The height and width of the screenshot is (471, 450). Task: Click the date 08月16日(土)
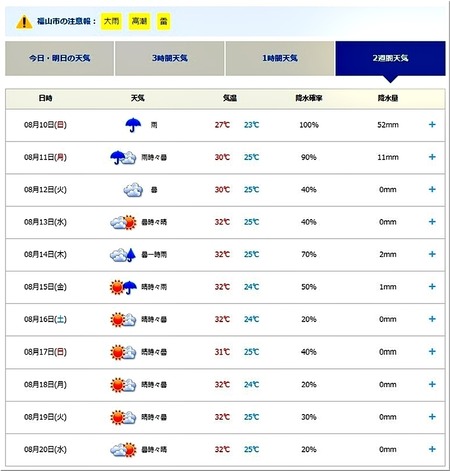(45, 319)
